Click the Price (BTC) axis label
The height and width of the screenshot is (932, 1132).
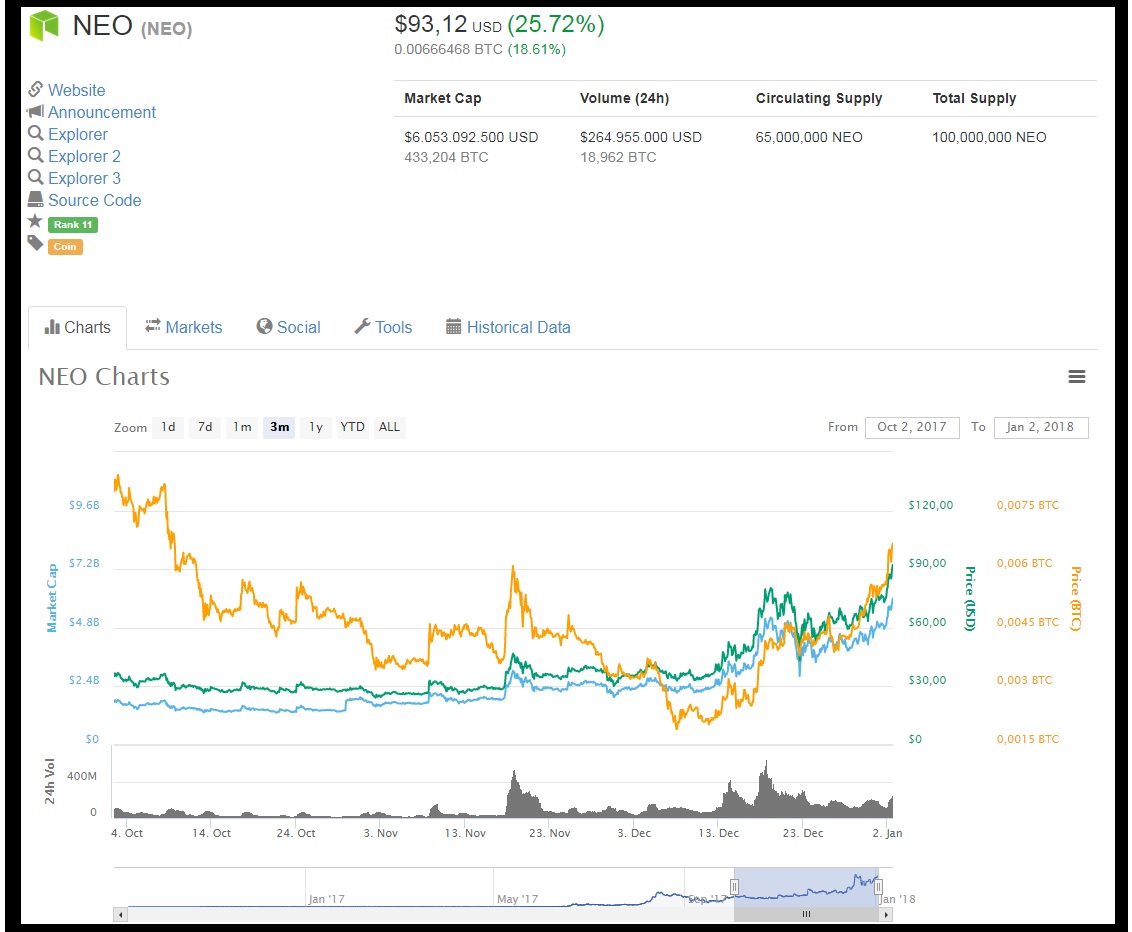(1075, 598)
